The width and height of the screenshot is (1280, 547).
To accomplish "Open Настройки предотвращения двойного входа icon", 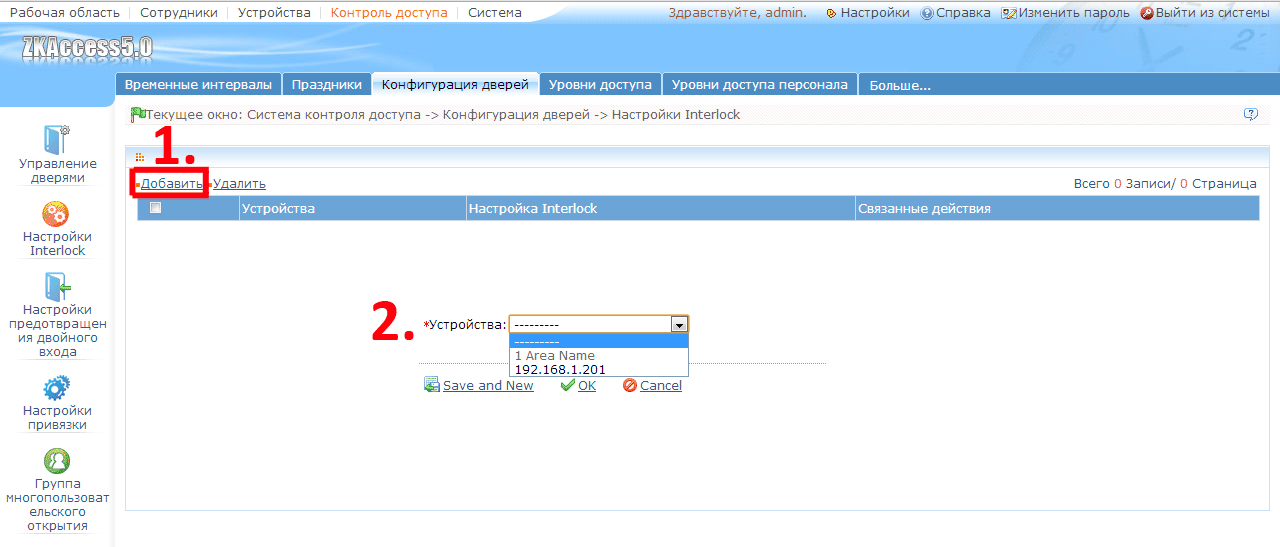I will pyautogui.click(x=57, y=286).
